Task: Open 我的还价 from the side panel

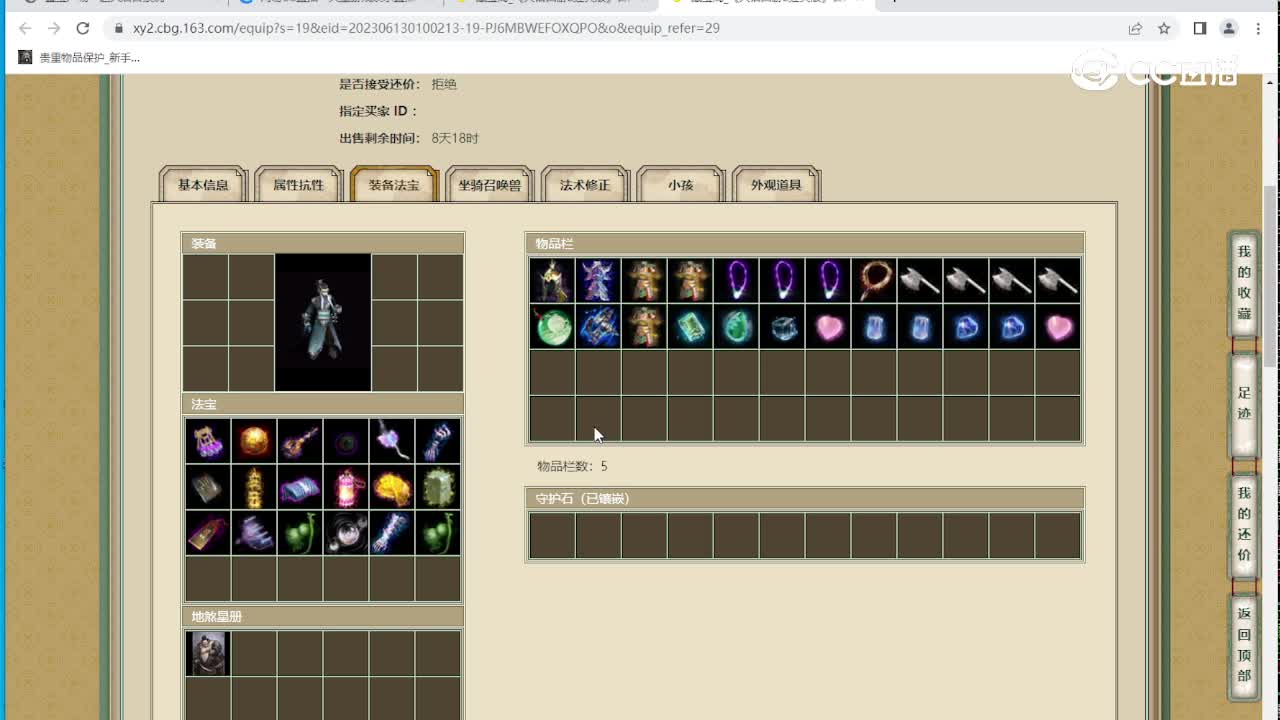Action: pyautogui.click(x=1244, y=524)
